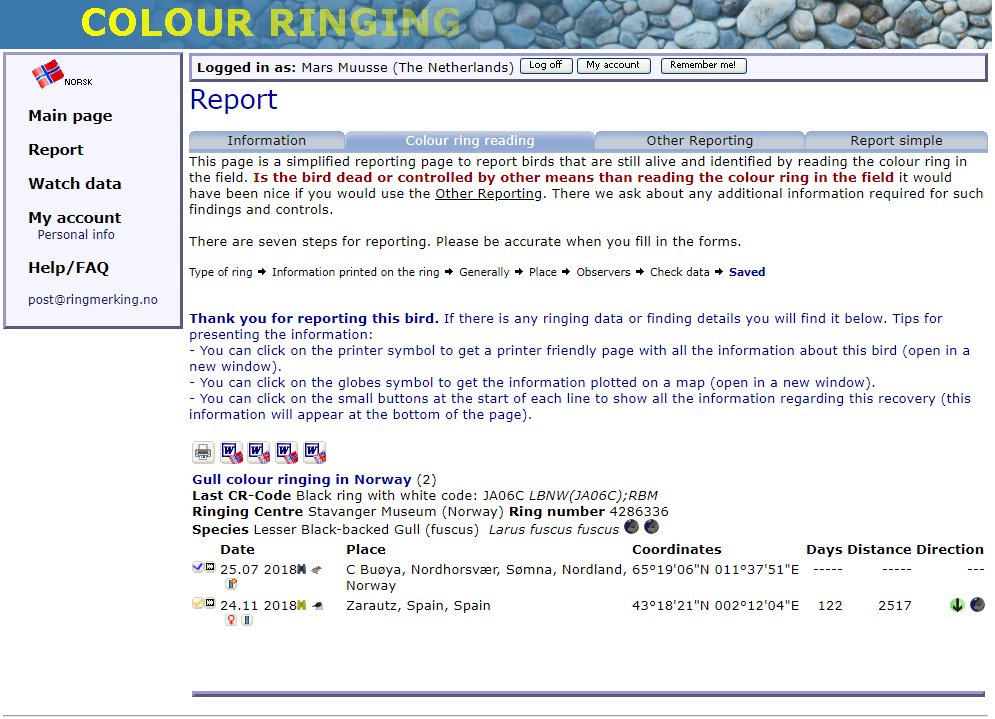
Task: Switch to the Other Reporting tab
Action: (x=699, y=141)
